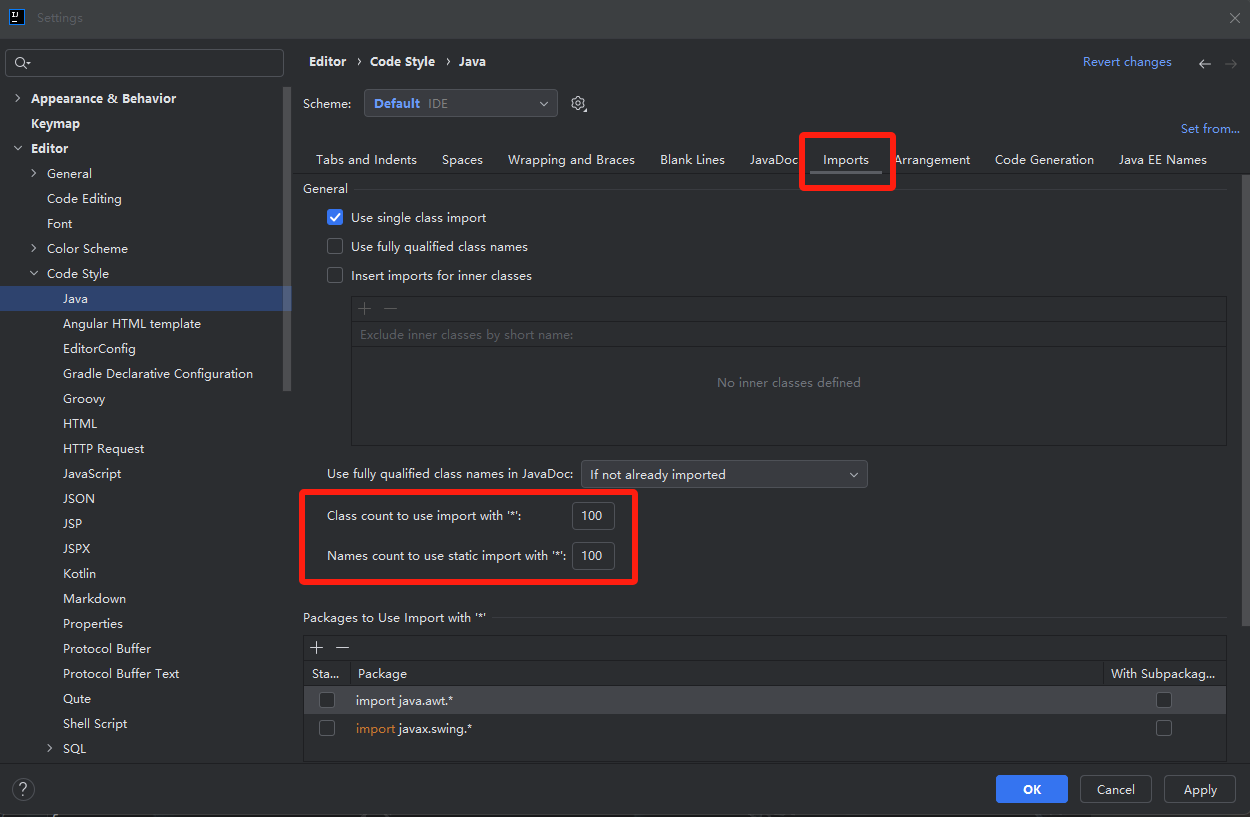Open Angular HTML template code style
Image resolution: width=1250 pixels, height=817 pixels.
[132, 323]
